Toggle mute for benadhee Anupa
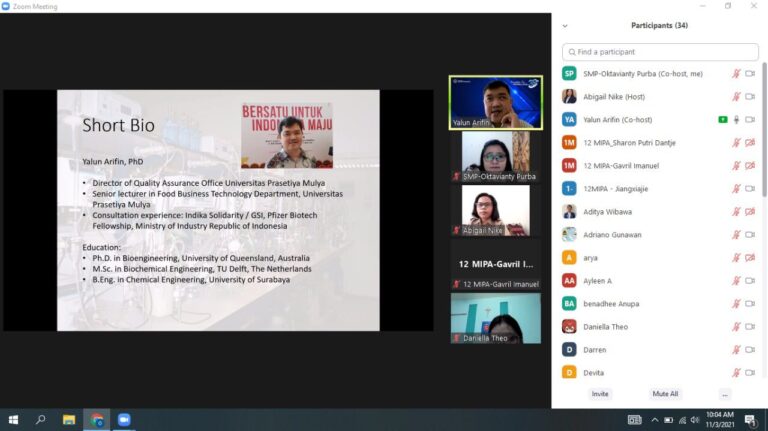The height and width of the screenshot is (431, 768). [x=737, y=304]
